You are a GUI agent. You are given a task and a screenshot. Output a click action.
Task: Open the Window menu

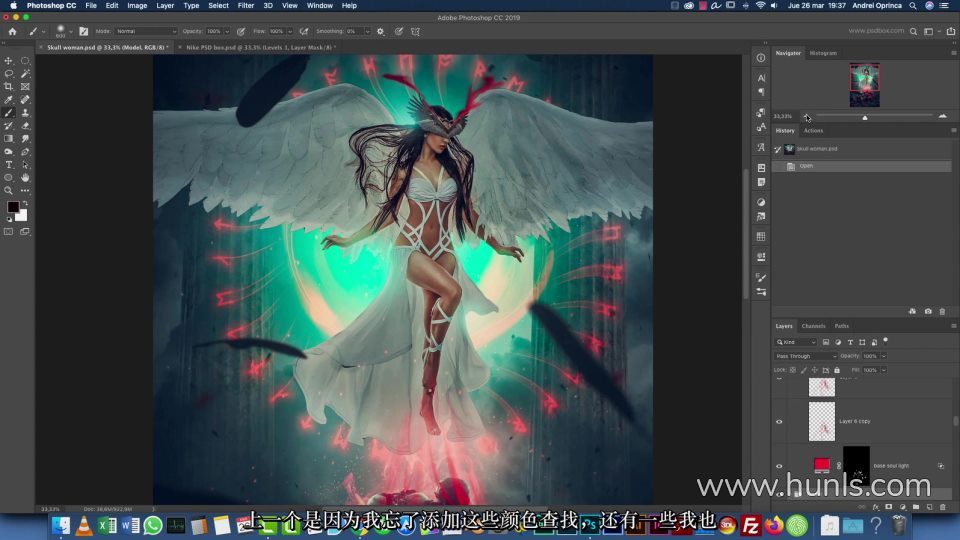pos(320,6)
